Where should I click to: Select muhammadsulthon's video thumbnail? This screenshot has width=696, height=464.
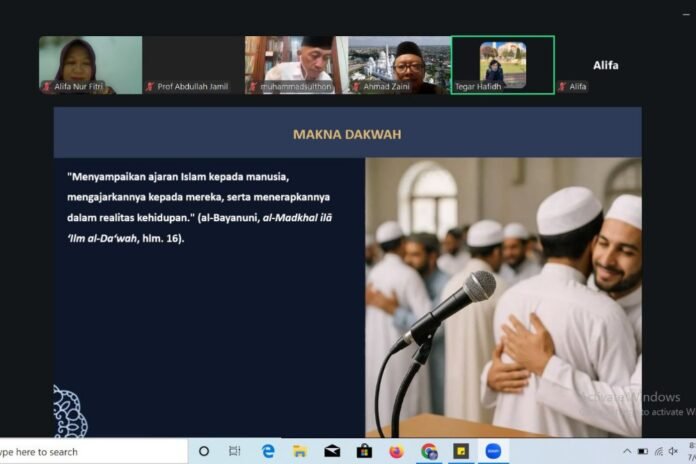[297, 65]
